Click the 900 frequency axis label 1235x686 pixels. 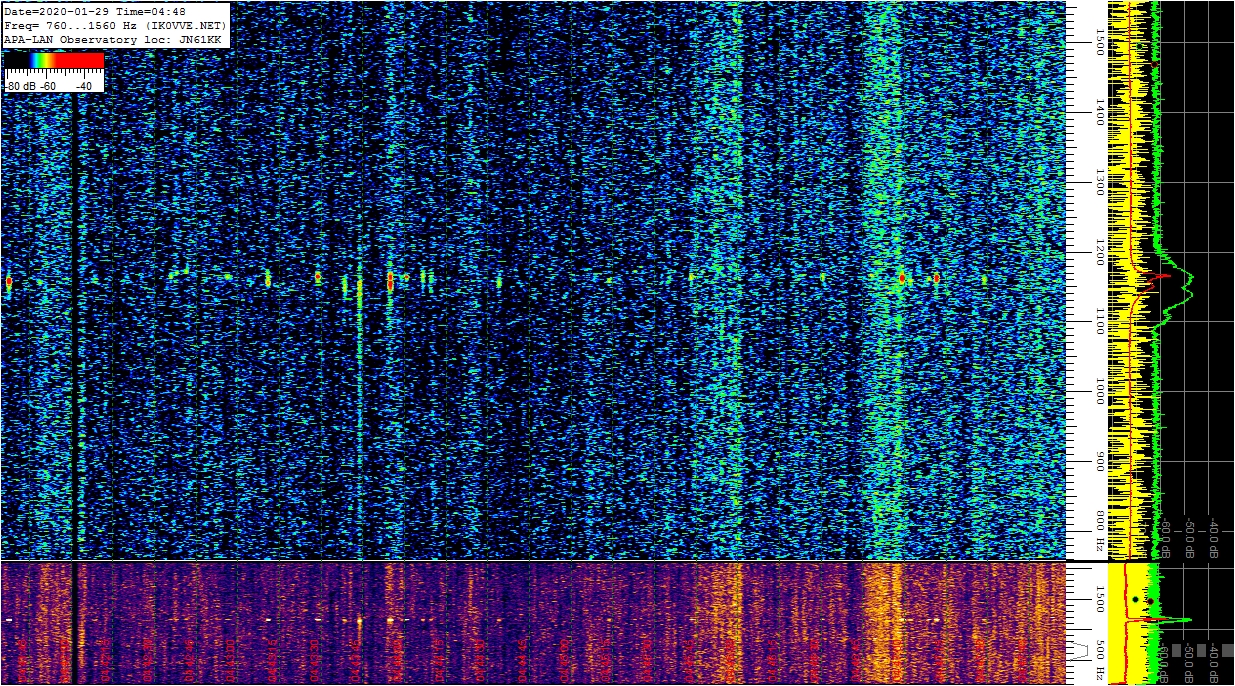[1100, 461]
